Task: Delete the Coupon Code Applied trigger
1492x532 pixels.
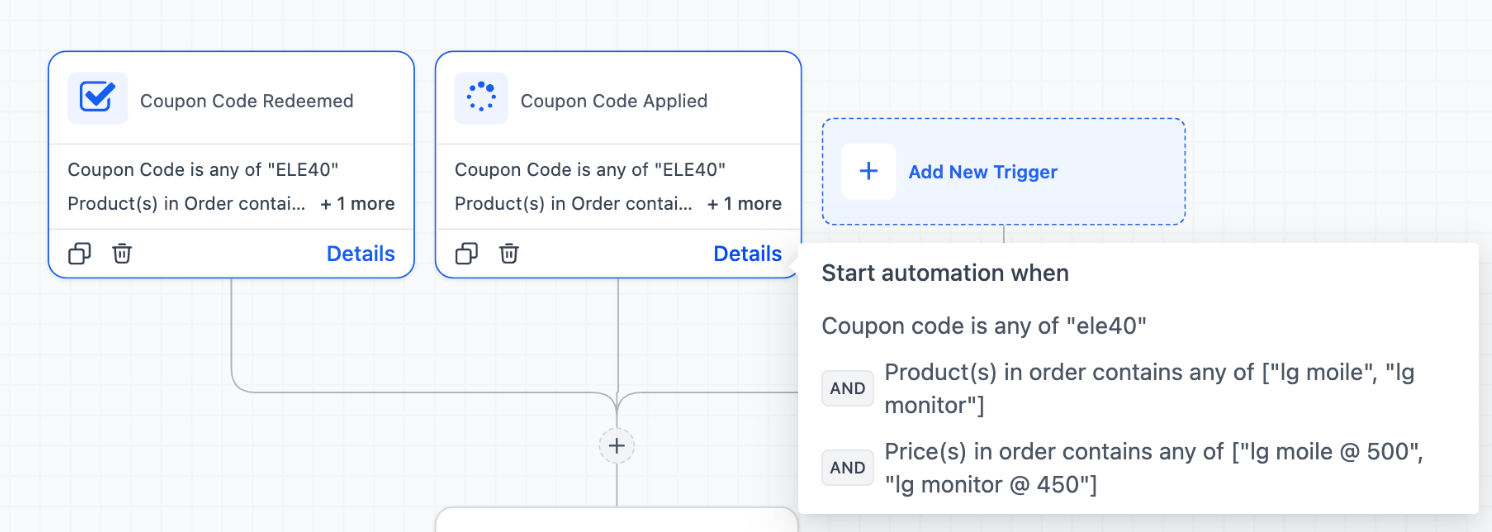Action: pyautogui.click(x=509, y=254)
